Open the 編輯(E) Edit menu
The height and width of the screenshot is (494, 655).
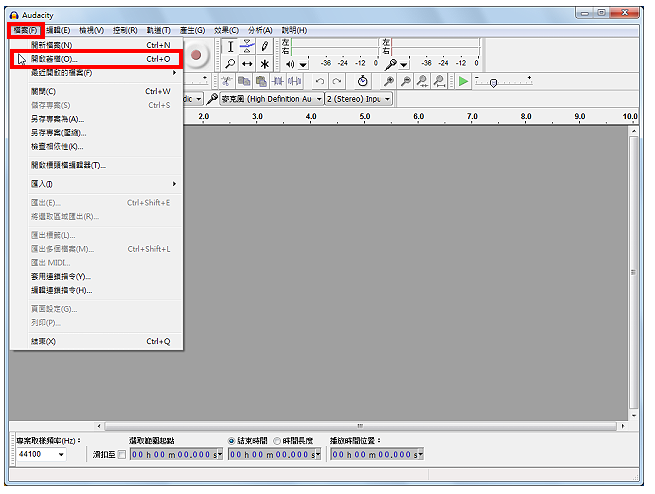click(58, 30)
